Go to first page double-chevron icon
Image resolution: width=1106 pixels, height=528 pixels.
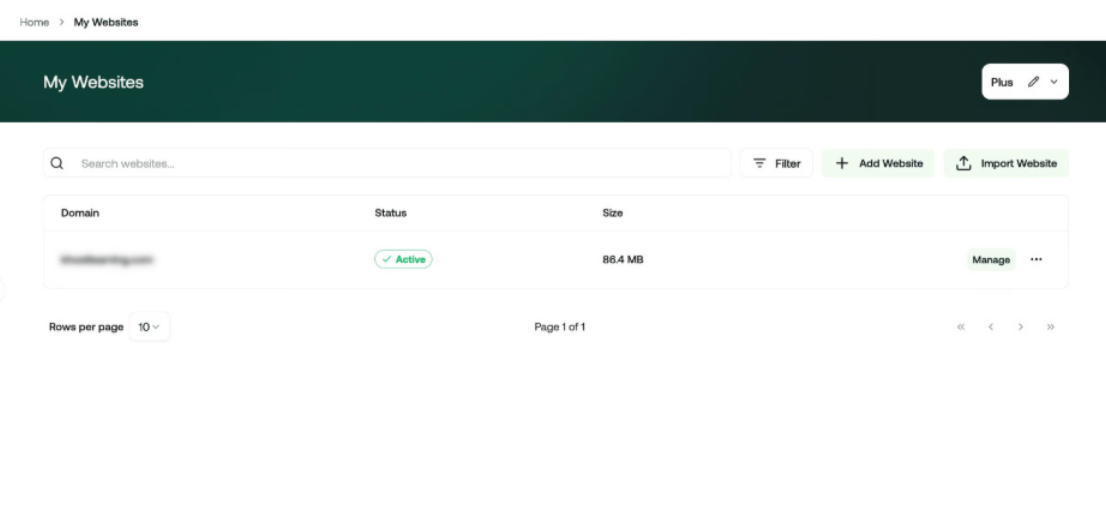tap(961, 326)
